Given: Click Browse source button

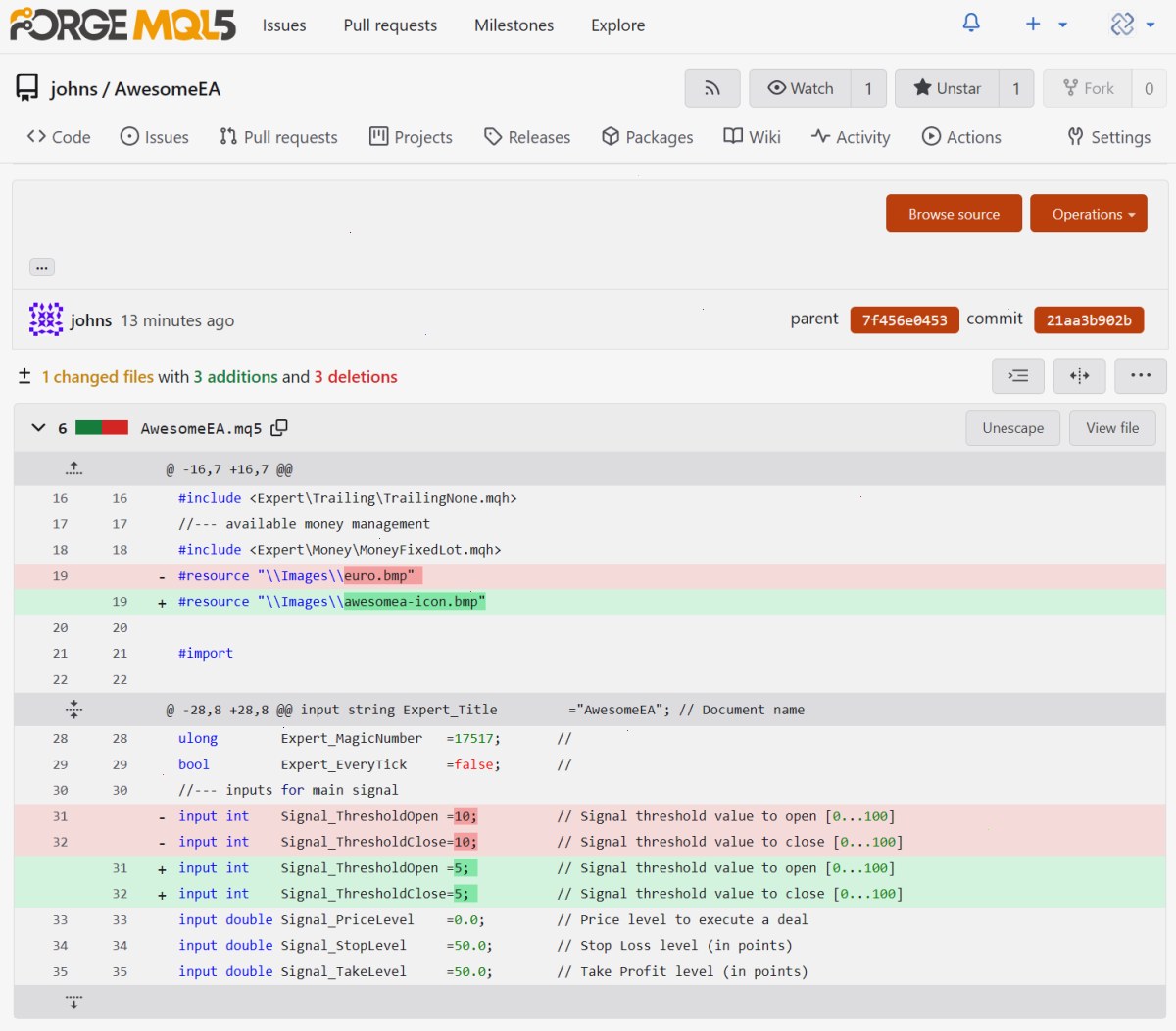Looking at the screenshot, I should point(954,214).
